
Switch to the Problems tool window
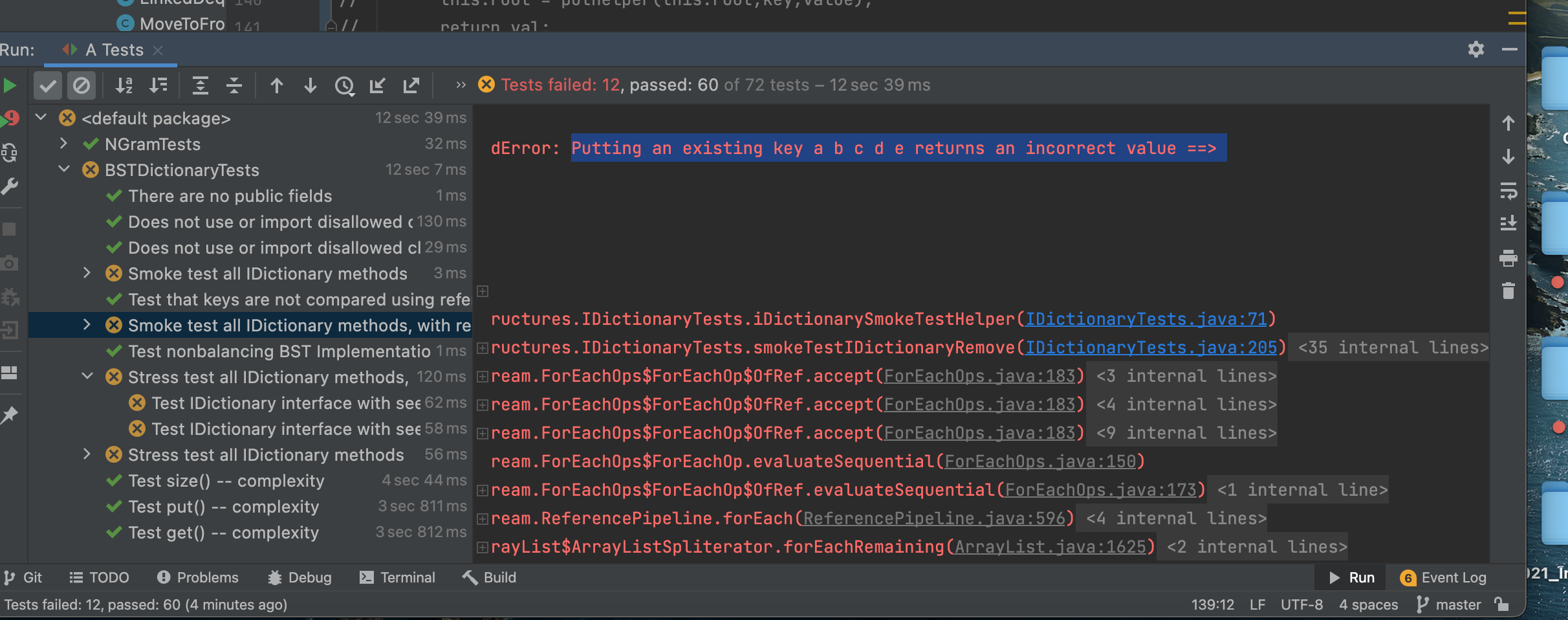point(198,577)
